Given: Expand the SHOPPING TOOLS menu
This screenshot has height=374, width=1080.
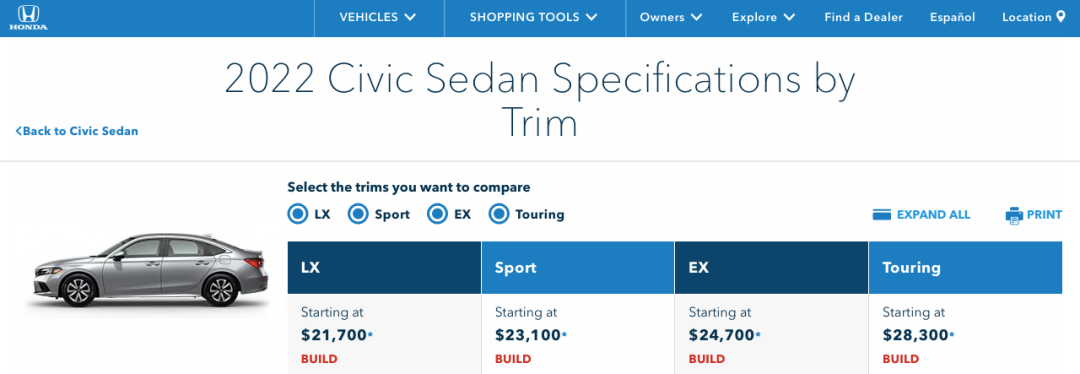Looking at the screenshot, I should click(534, 18).
